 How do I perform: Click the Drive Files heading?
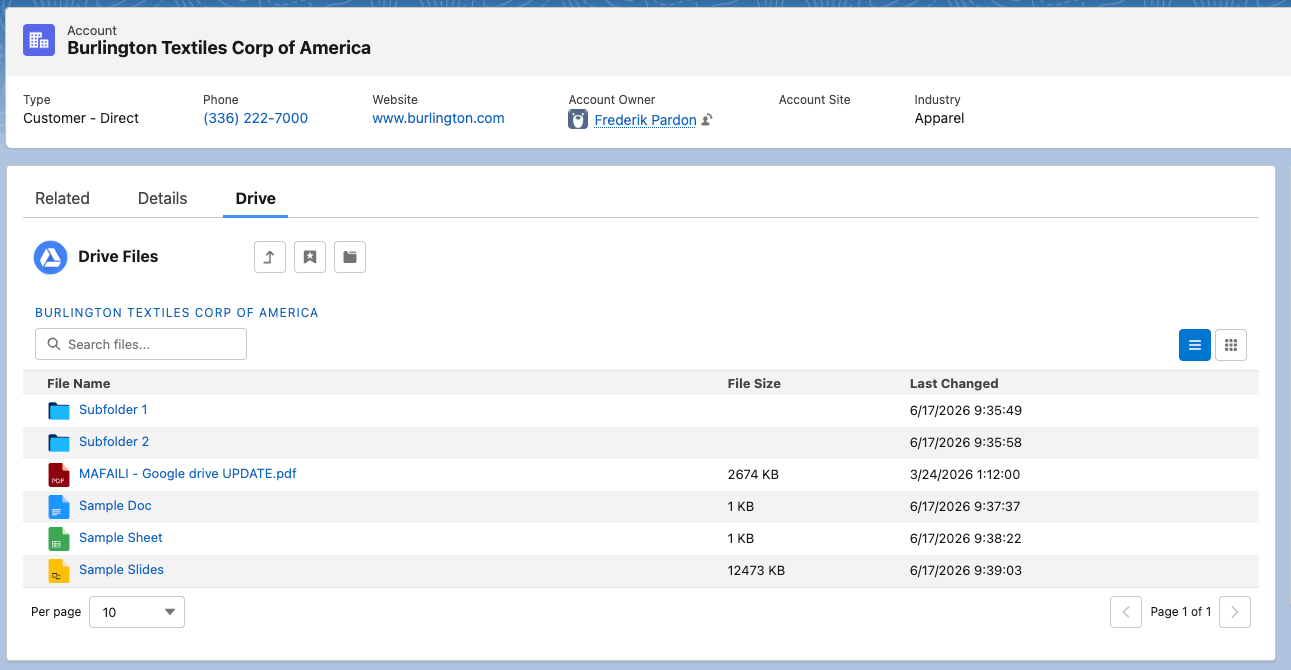pyautogui.click(x=118, y=257)
